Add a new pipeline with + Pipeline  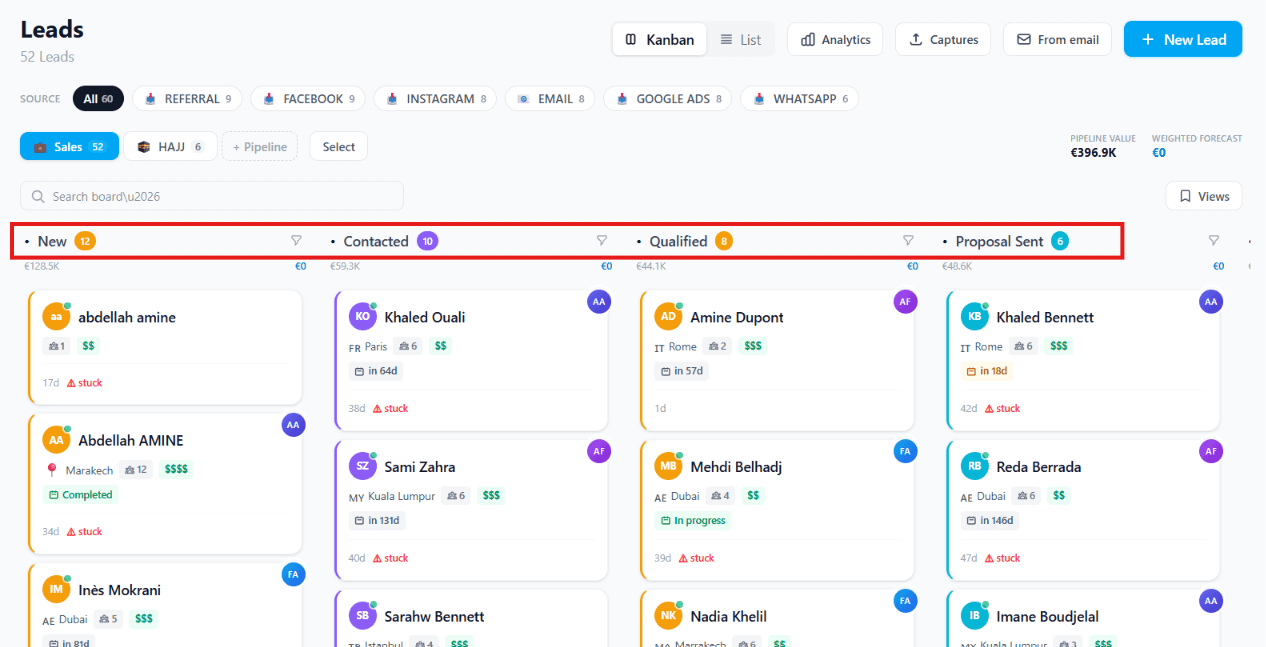[x=260, y=147]
